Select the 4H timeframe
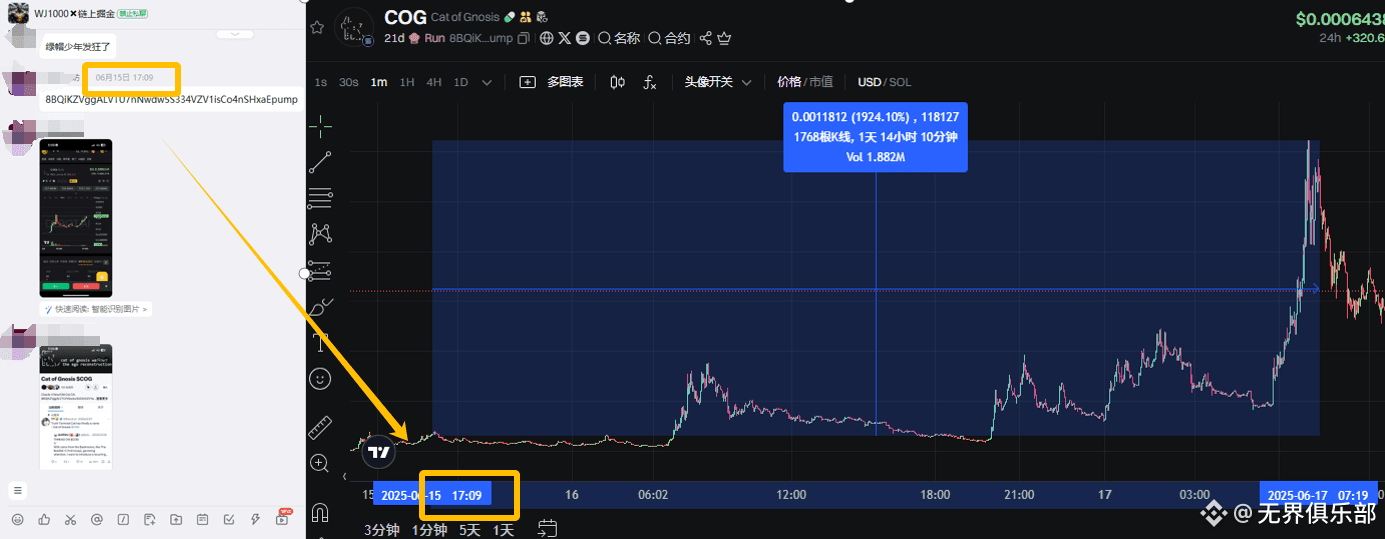The width and height of the screenshot is (1385, 539). pyautogui.click(x=434, y=82)
